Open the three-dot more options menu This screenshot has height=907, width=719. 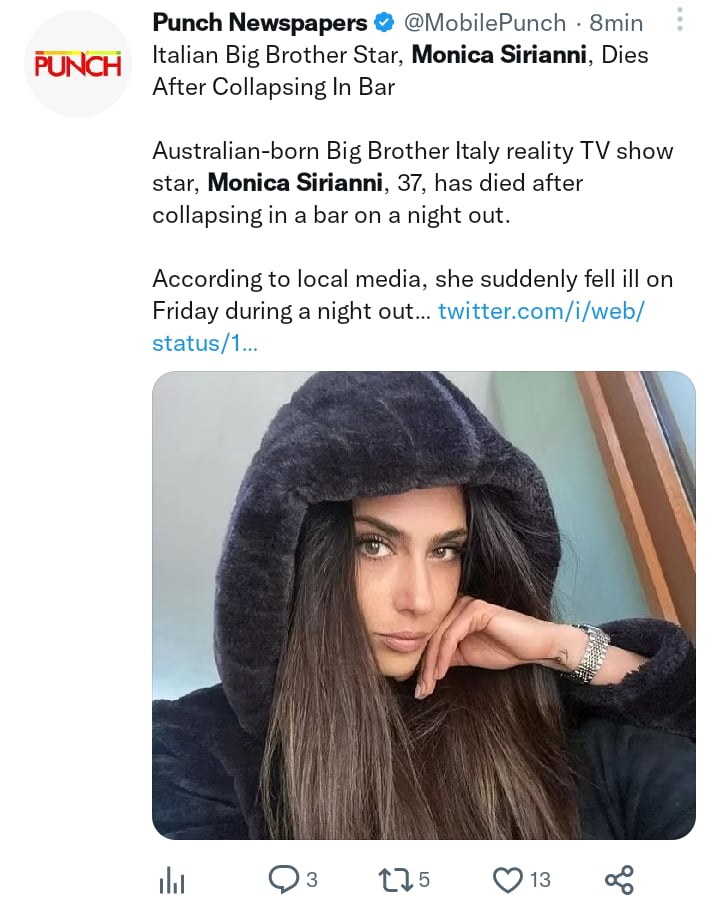[680, 20]
